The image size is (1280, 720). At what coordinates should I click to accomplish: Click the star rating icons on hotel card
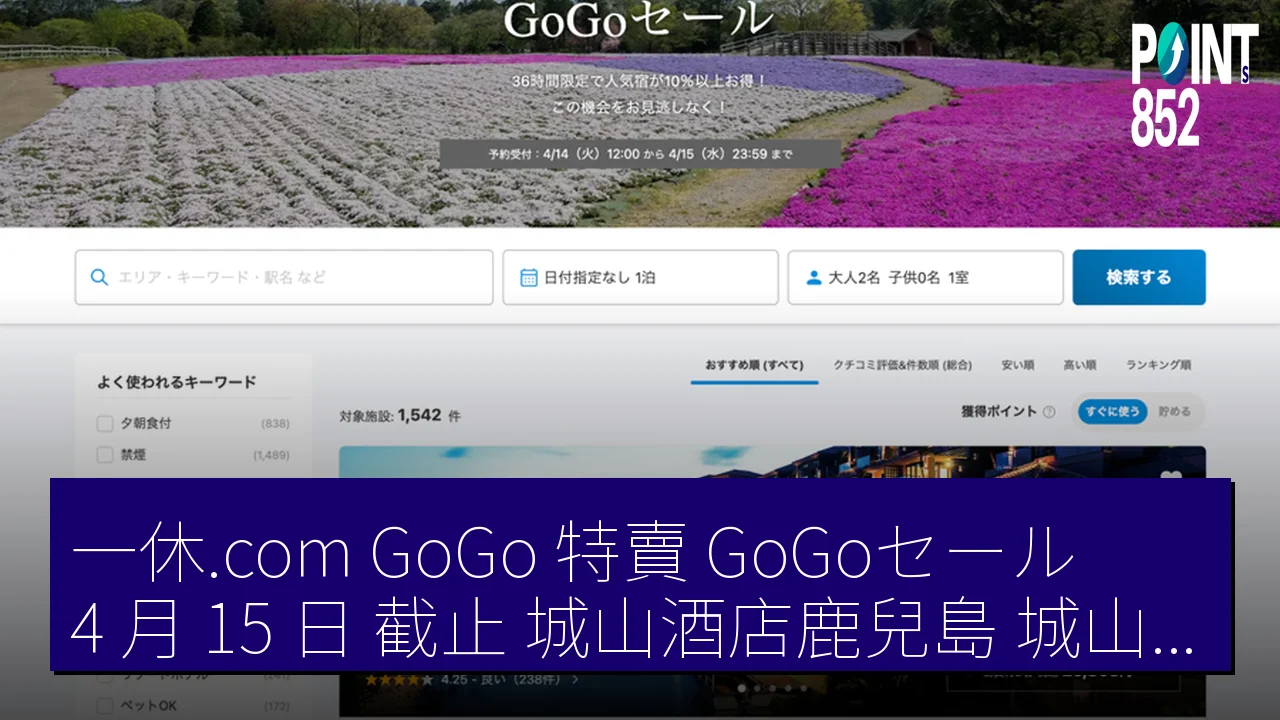pyautogui.click(x=398, y=680)
